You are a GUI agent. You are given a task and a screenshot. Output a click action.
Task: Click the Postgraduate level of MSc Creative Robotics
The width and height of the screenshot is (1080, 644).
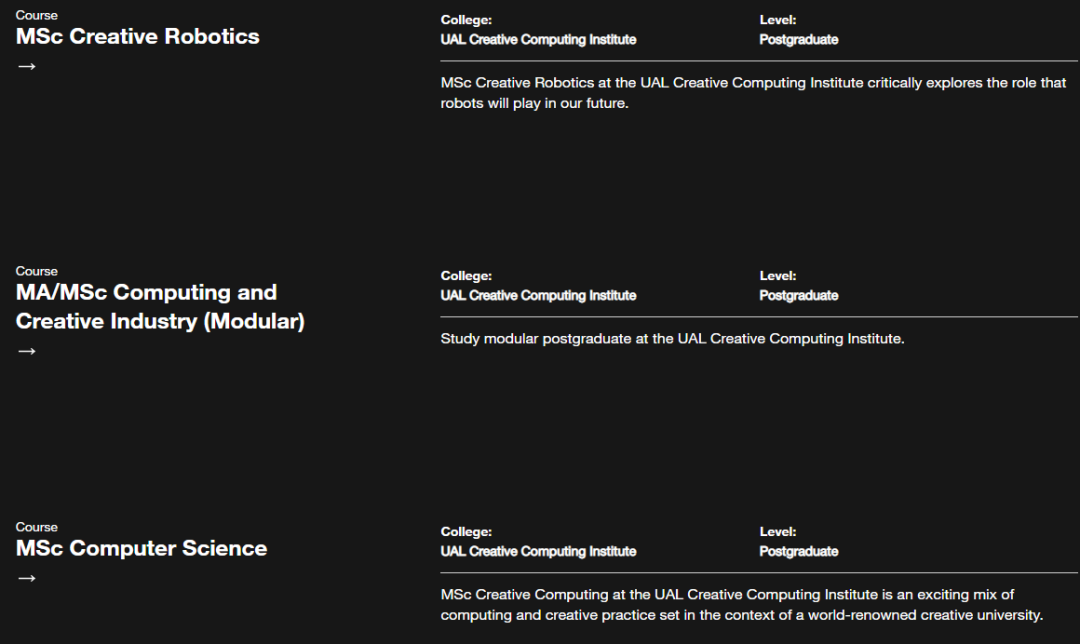tap(798, 40)
